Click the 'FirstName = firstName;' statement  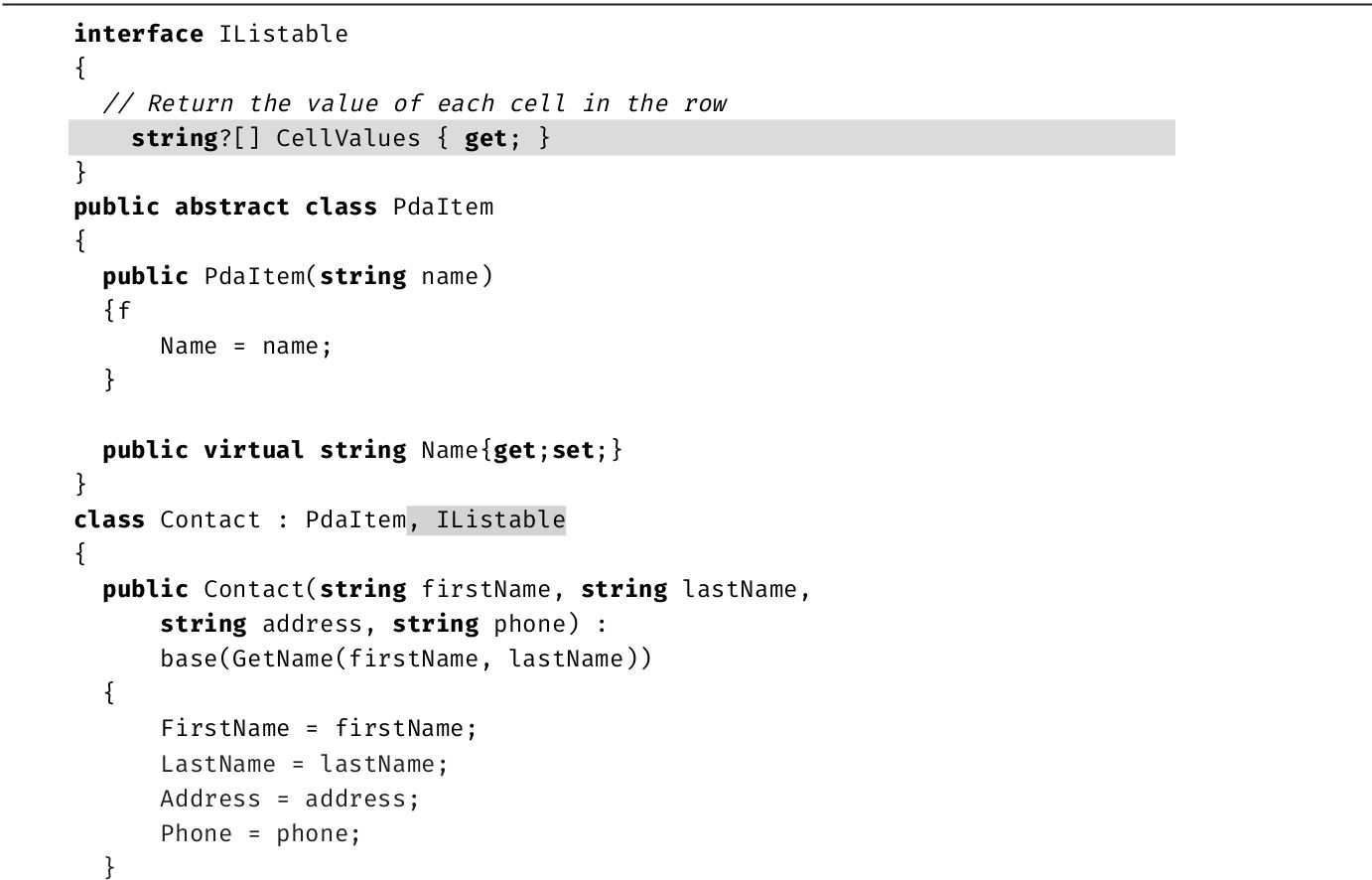319,728
